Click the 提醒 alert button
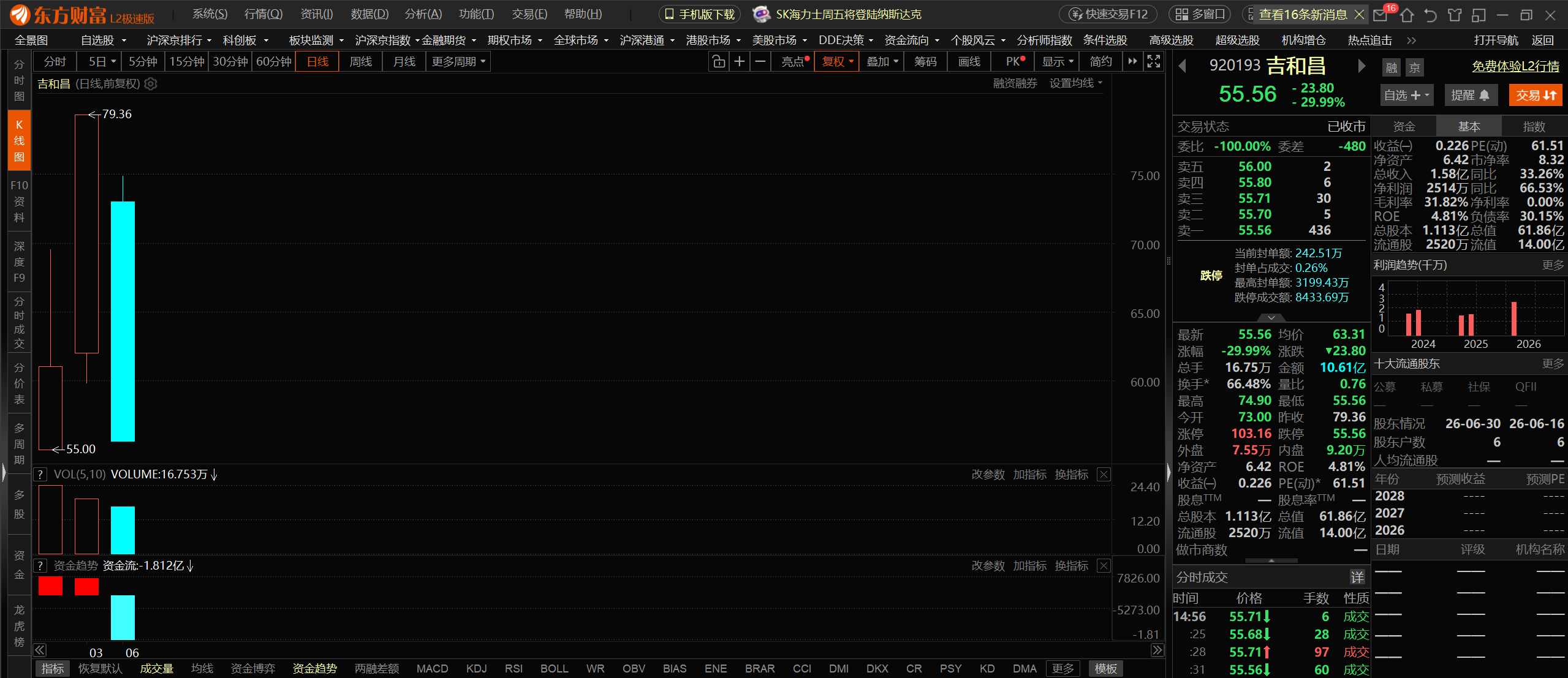The height and width of the screenshot is (678, 1568). pyautogui.click(x=1470, y=95)
